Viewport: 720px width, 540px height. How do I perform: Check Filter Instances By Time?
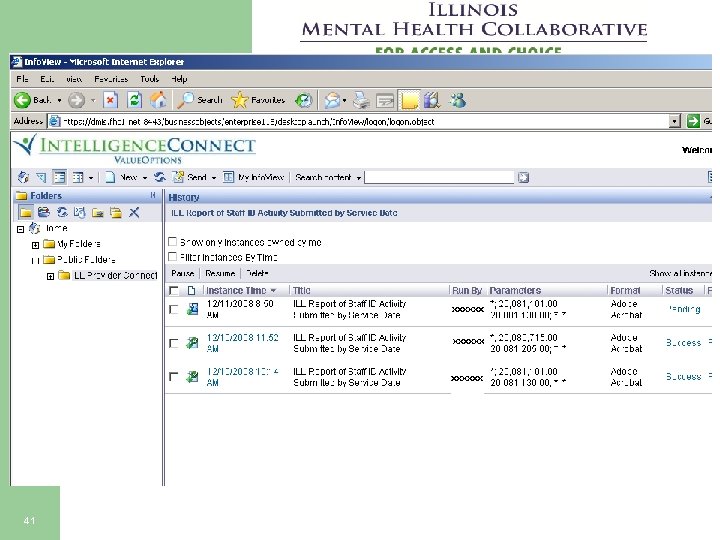pos(173,256)
